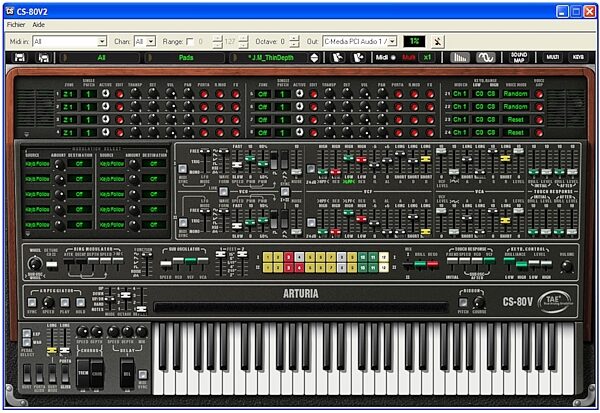The image size is (600, 413).
Task: Click the first 'Random' voice mode display
Action: click(x=515, y=94)
